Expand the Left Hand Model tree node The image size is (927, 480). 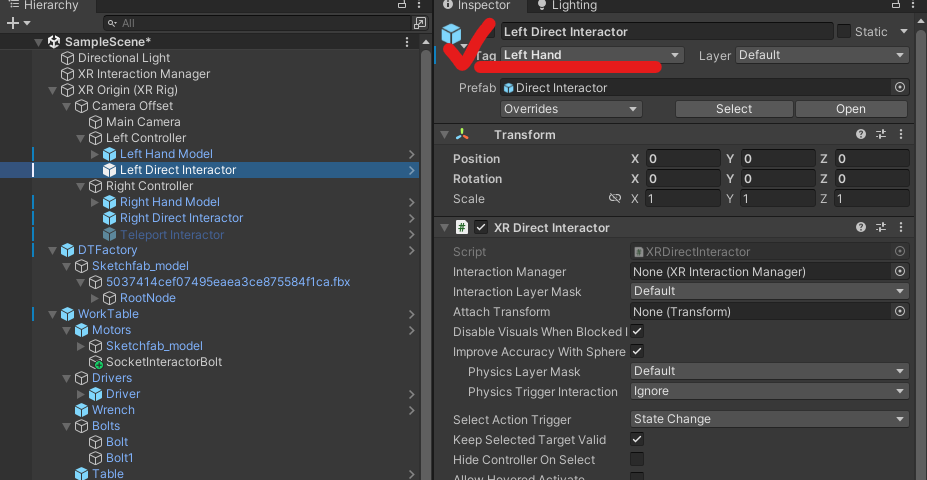95,154
